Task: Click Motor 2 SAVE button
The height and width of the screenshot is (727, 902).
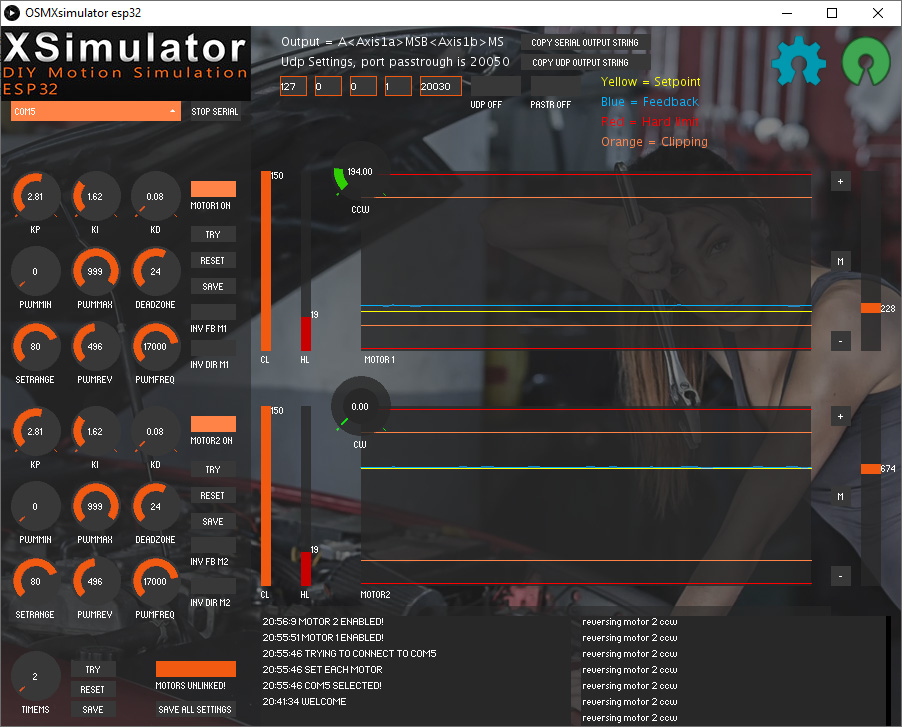Action: coord(213,521)
